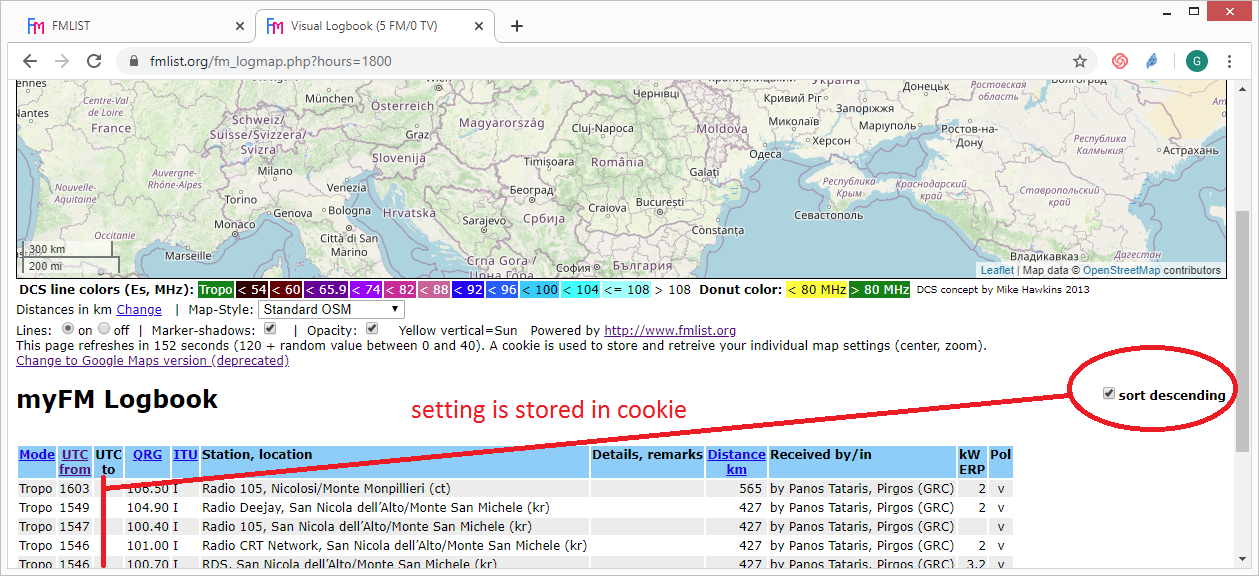The height and width of the screenshot is (576, 1259).
Task: Toggle Marker-shadows checkbox
Action: (x=271, y=329)
